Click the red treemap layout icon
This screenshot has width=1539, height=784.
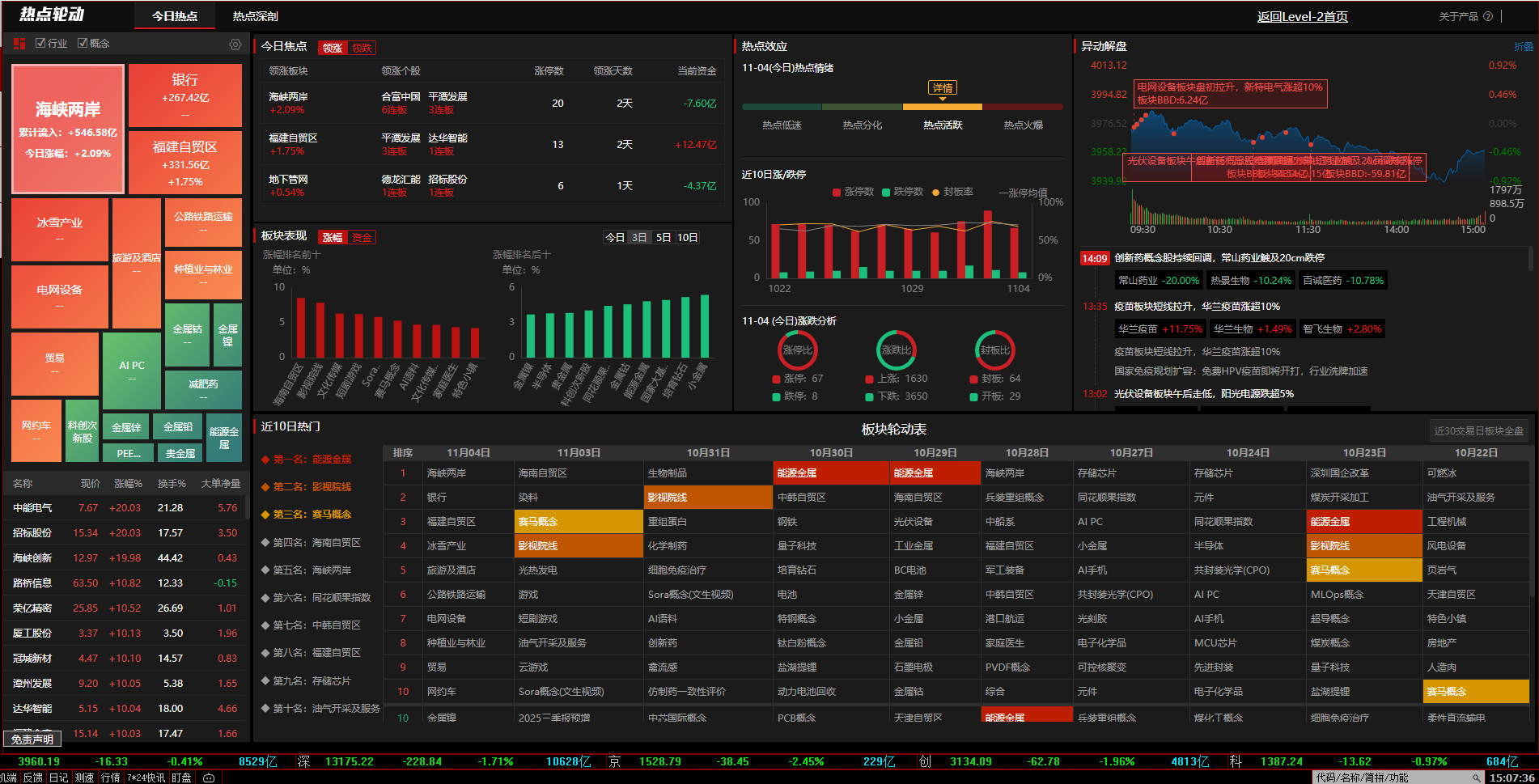(19, 44)
